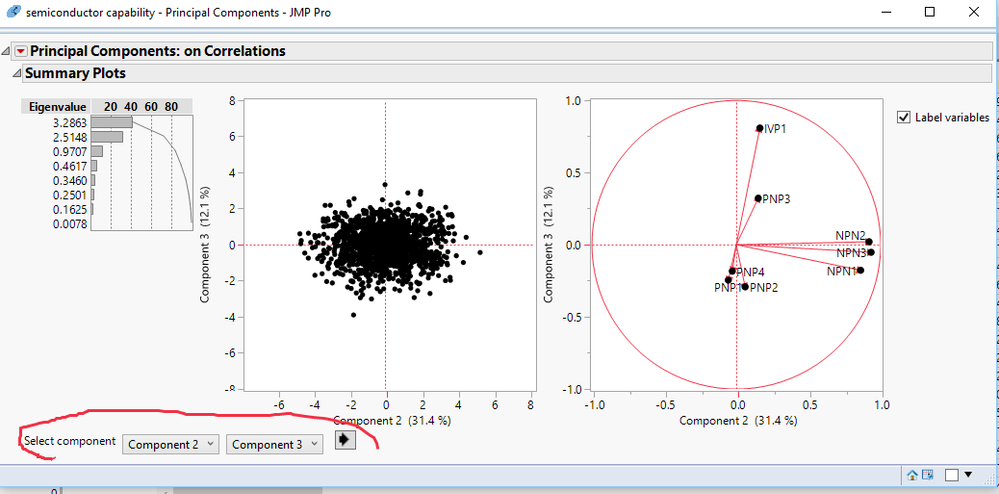999x494 pixels.
Task: Click the Select component label
Action: pos(69,441)
